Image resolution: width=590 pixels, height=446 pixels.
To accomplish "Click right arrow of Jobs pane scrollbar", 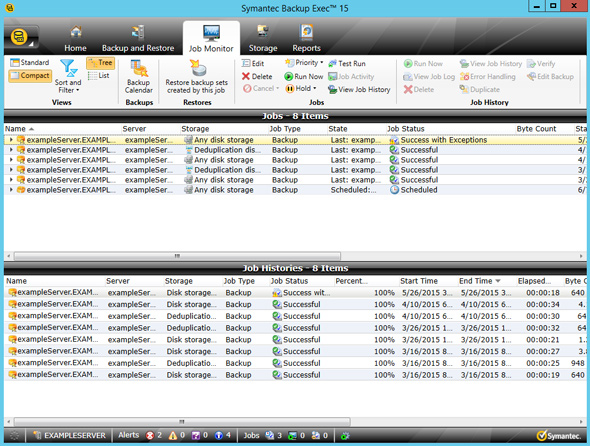I will pos(581,256).
